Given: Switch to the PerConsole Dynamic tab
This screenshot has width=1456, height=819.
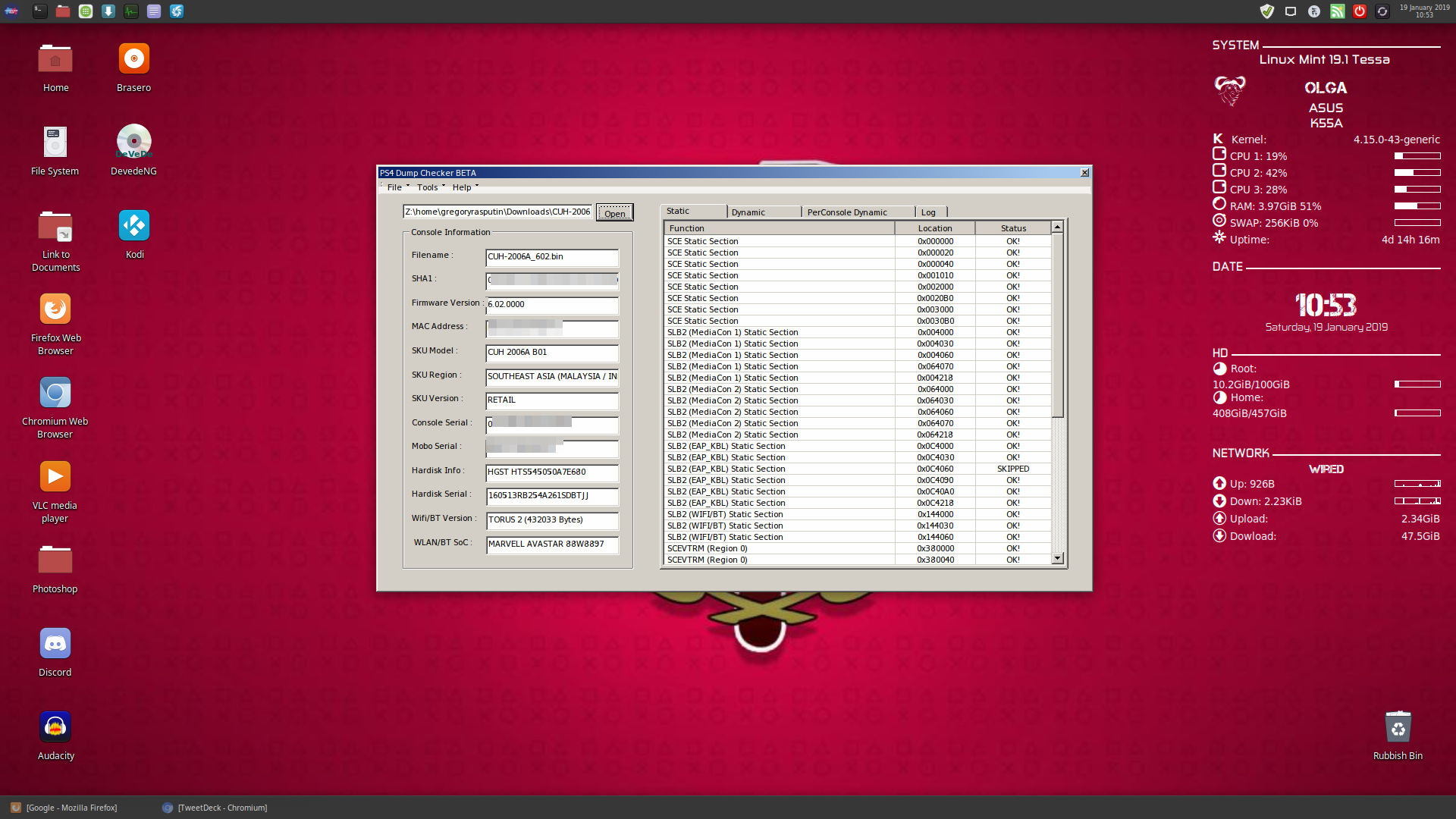Looking at the screenshot, I should click(x=858, y=212).
